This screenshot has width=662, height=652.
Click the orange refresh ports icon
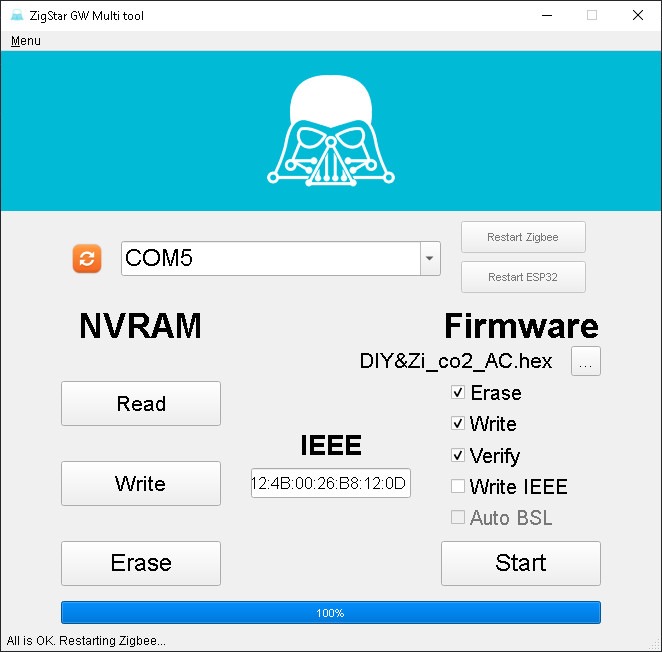coord(87,258)
